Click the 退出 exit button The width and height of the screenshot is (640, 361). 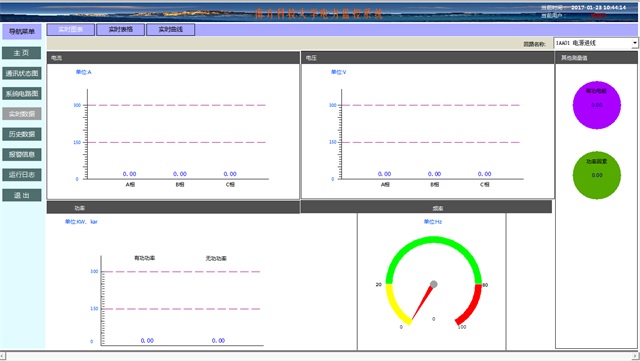[22, 195]
